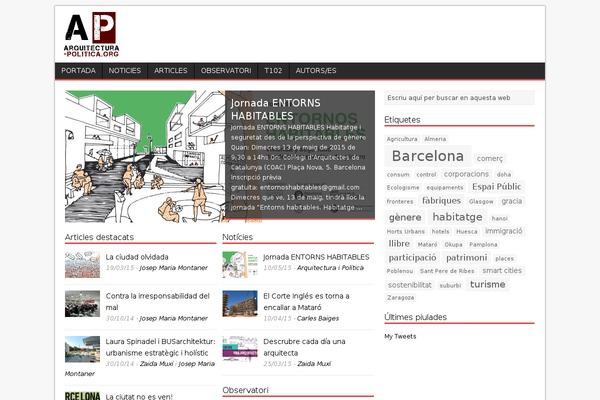The height and width of the screenshot is (400, 600).
Task: Click the Arquitectura Politica logo
Action: [x=91, y=34]
